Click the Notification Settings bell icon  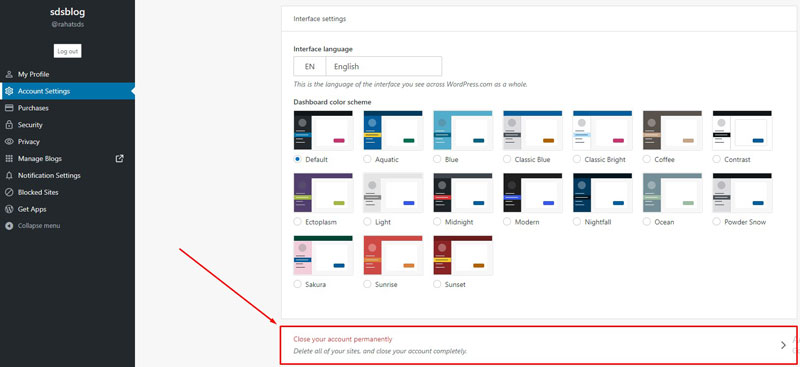point(9,176)
